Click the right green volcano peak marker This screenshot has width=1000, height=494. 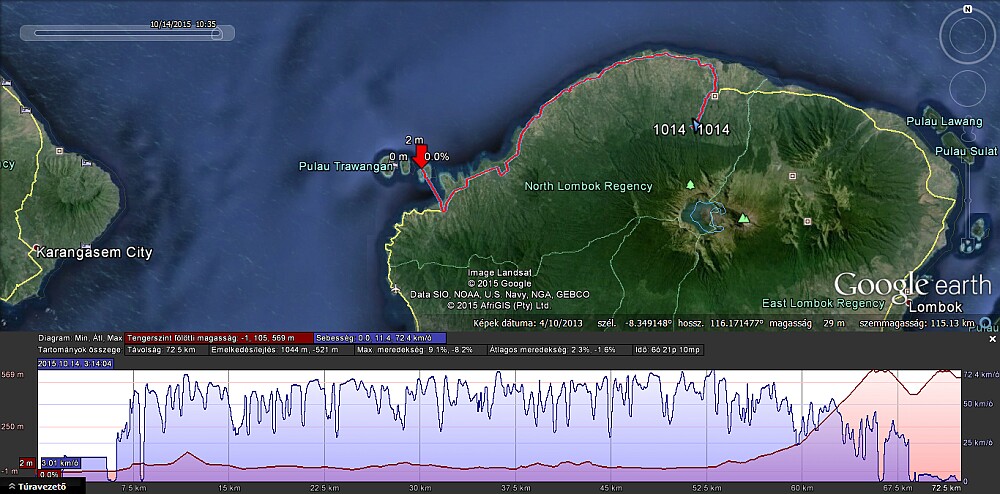[743, 218]
